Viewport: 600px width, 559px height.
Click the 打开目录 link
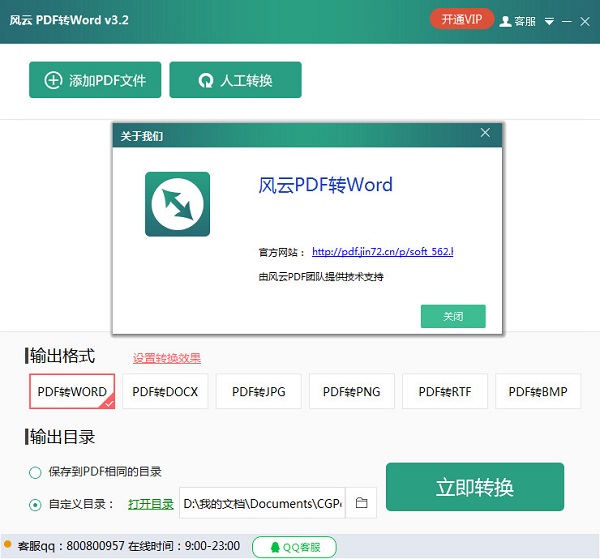(151, 504)
